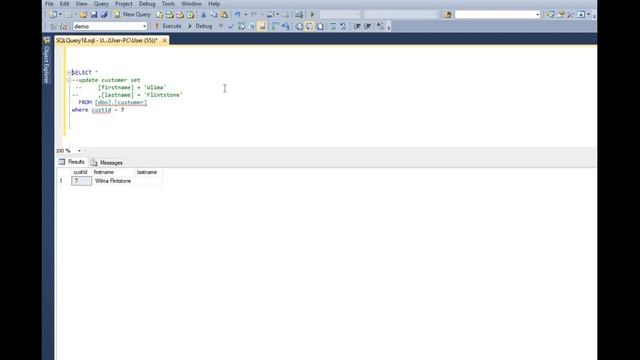The height and width of the screenshot is (360, 640).
Task: Switch output to Results to File
Action: [320, 26]
